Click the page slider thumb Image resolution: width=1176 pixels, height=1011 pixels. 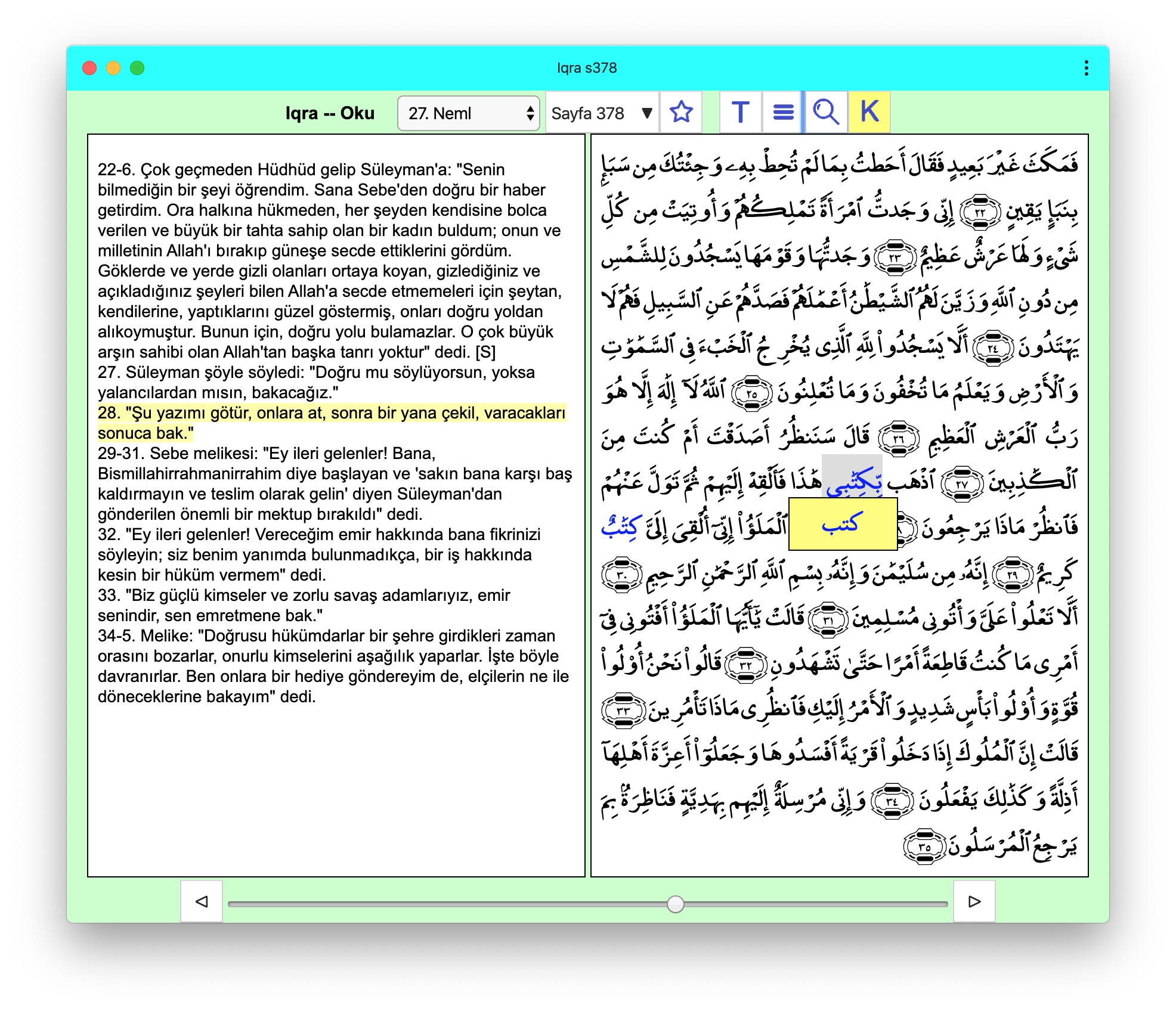[675, 904]
